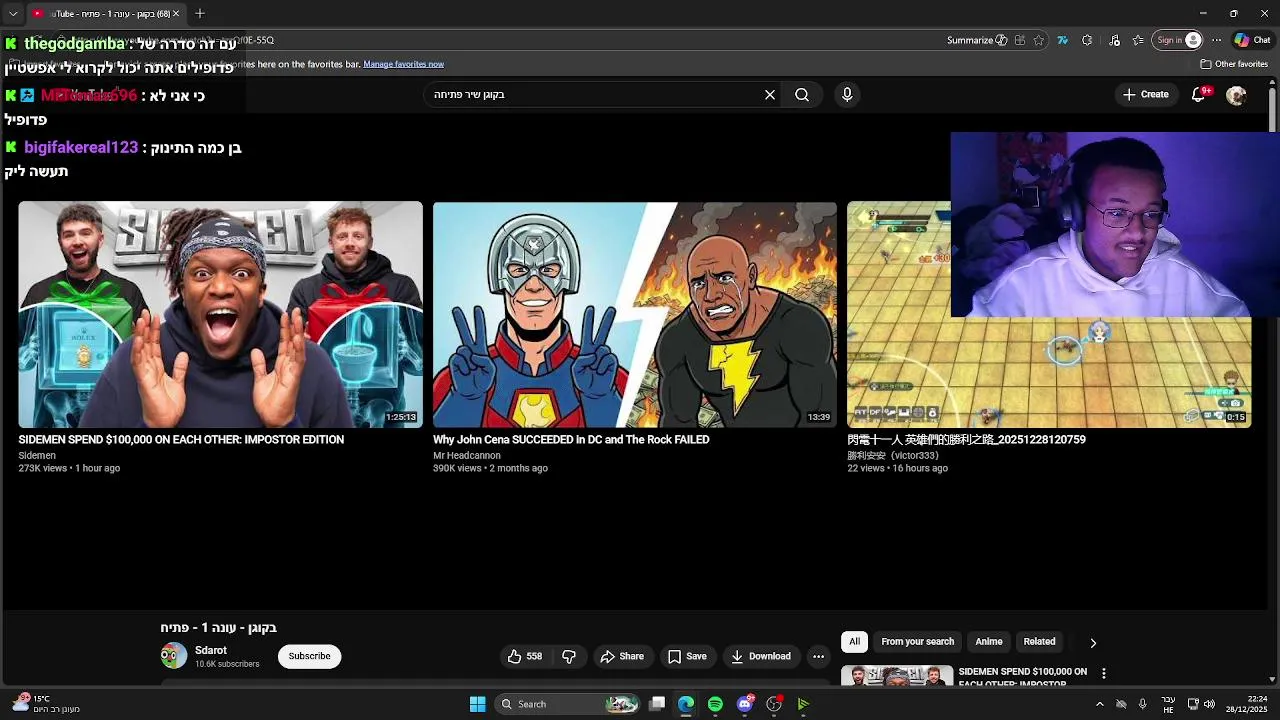Click the Create button

pyautogui.click(x=1146, y=94)
